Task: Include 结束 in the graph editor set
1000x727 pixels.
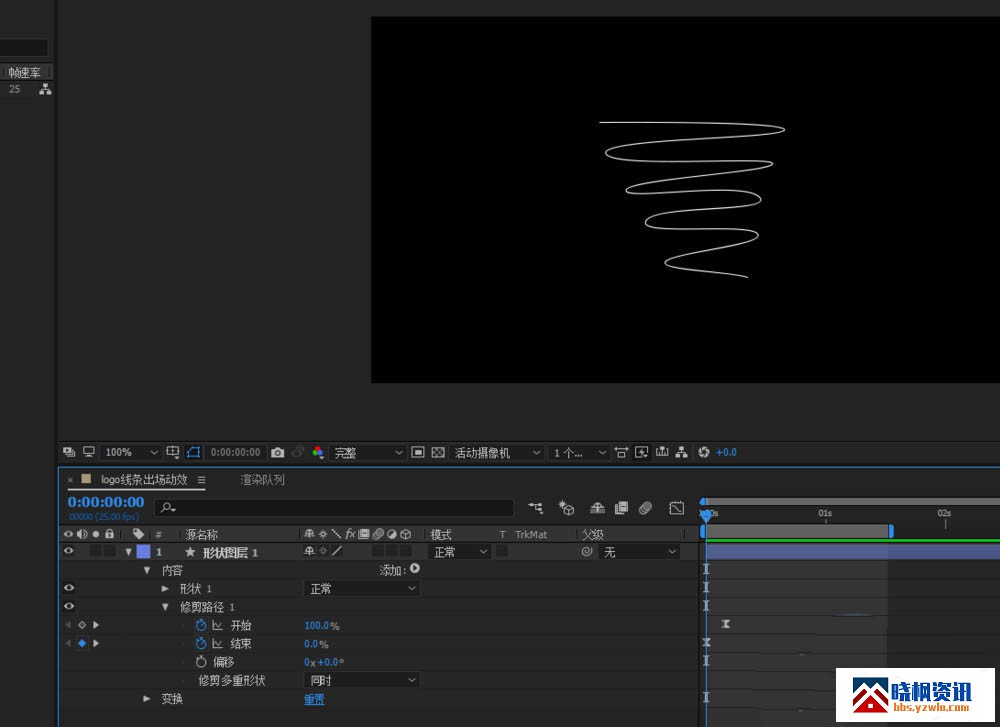Action: coord(217,644)
